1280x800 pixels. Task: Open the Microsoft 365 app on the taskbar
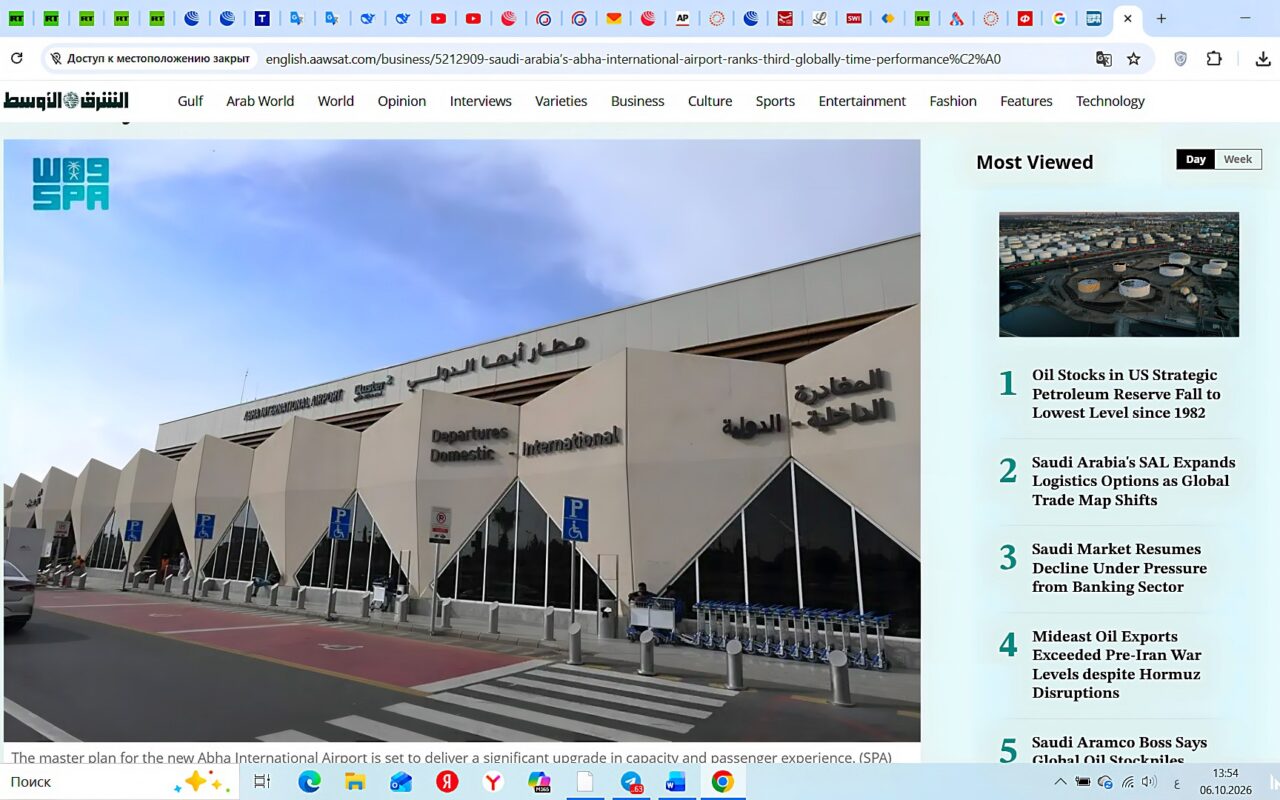click(539, 782)
